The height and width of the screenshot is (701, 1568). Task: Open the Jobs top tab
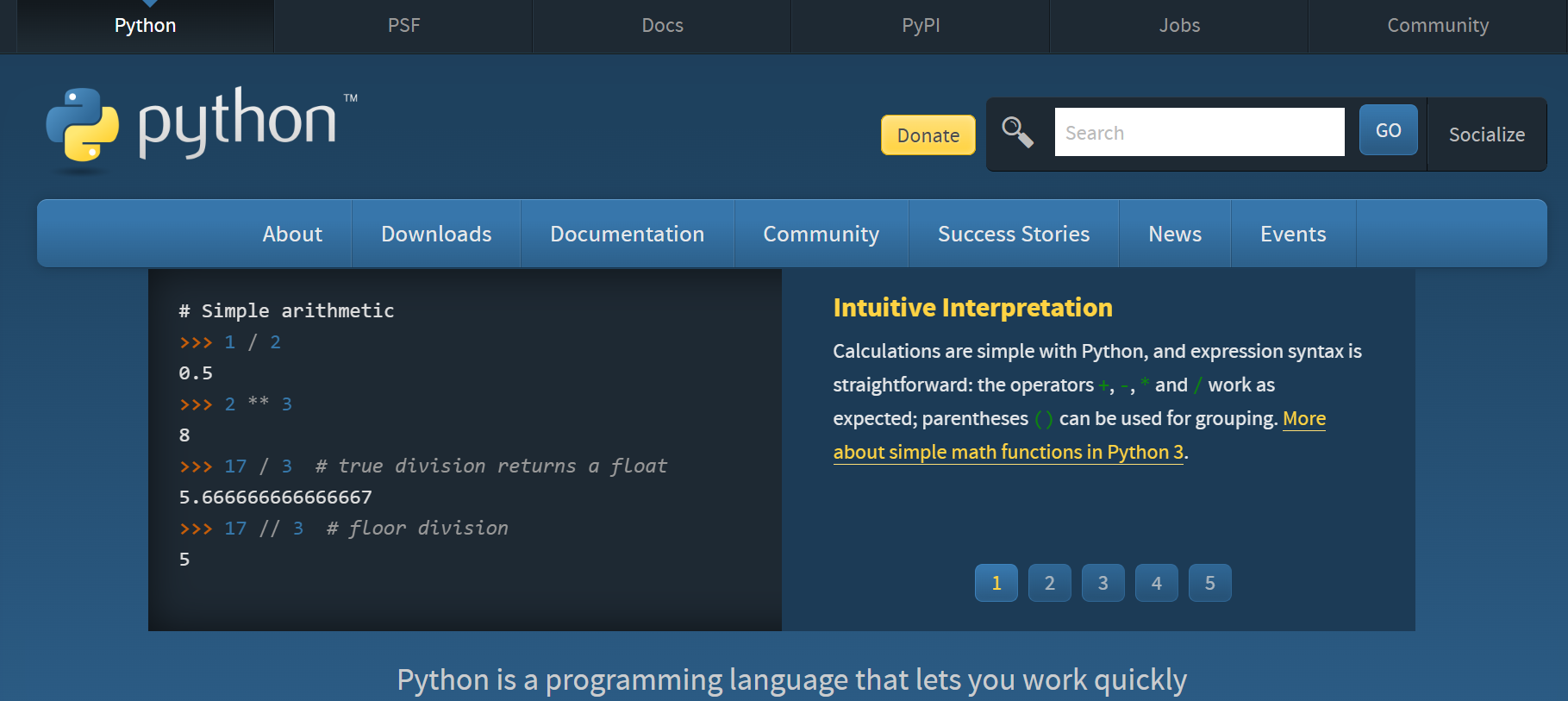coord(1179,26)
